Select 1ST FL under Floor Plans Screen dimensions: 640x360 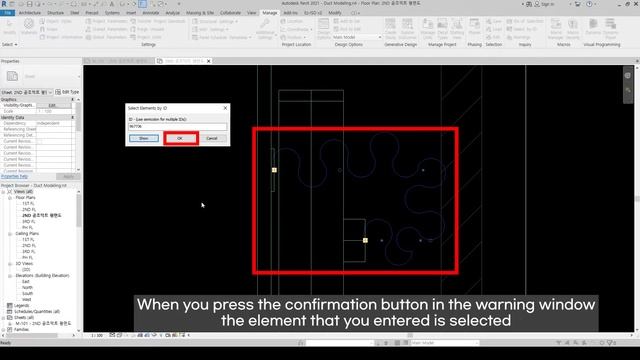(28, 203)
